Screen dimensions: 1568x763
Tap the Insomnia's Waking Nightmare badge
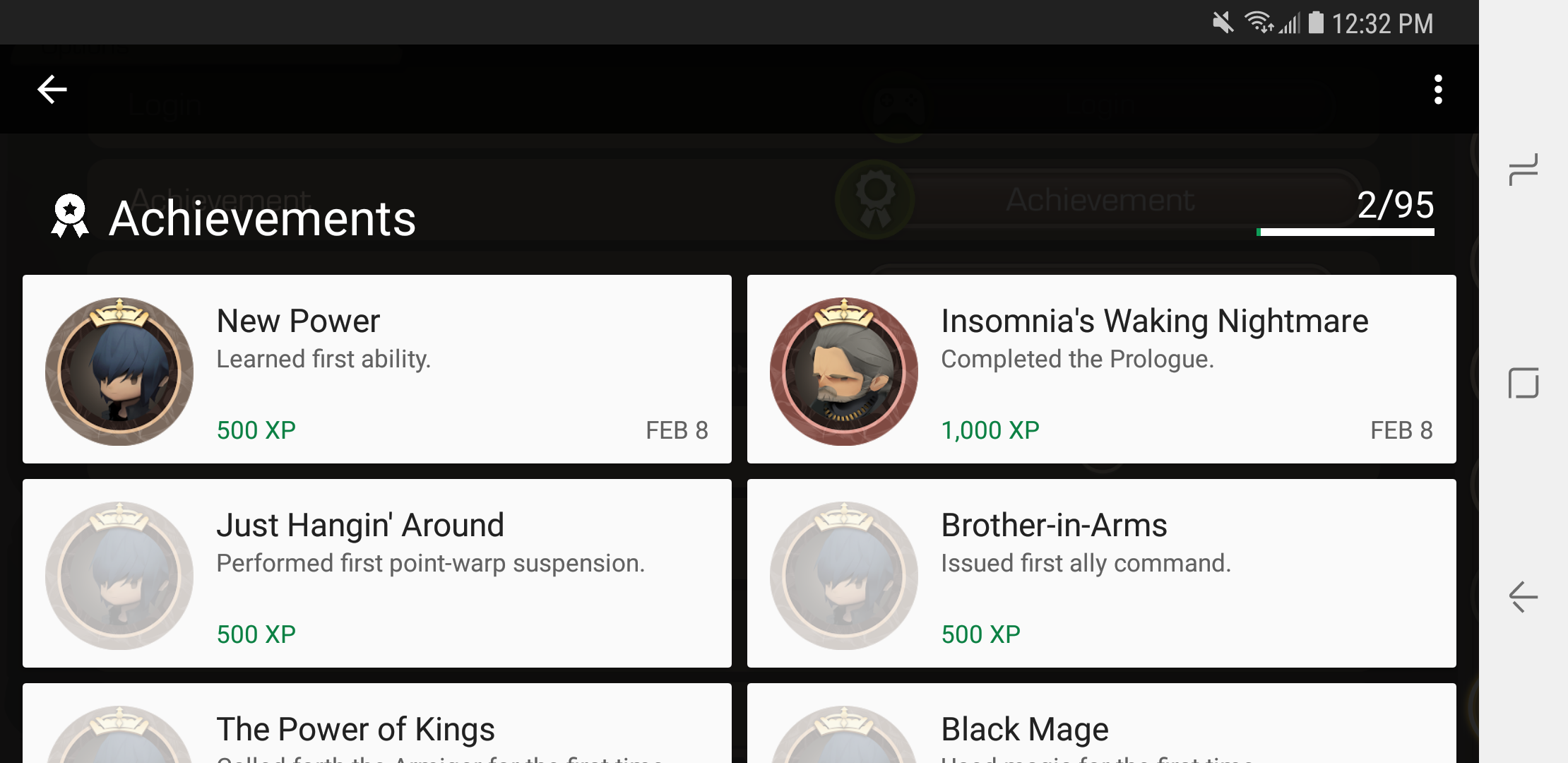844,371
